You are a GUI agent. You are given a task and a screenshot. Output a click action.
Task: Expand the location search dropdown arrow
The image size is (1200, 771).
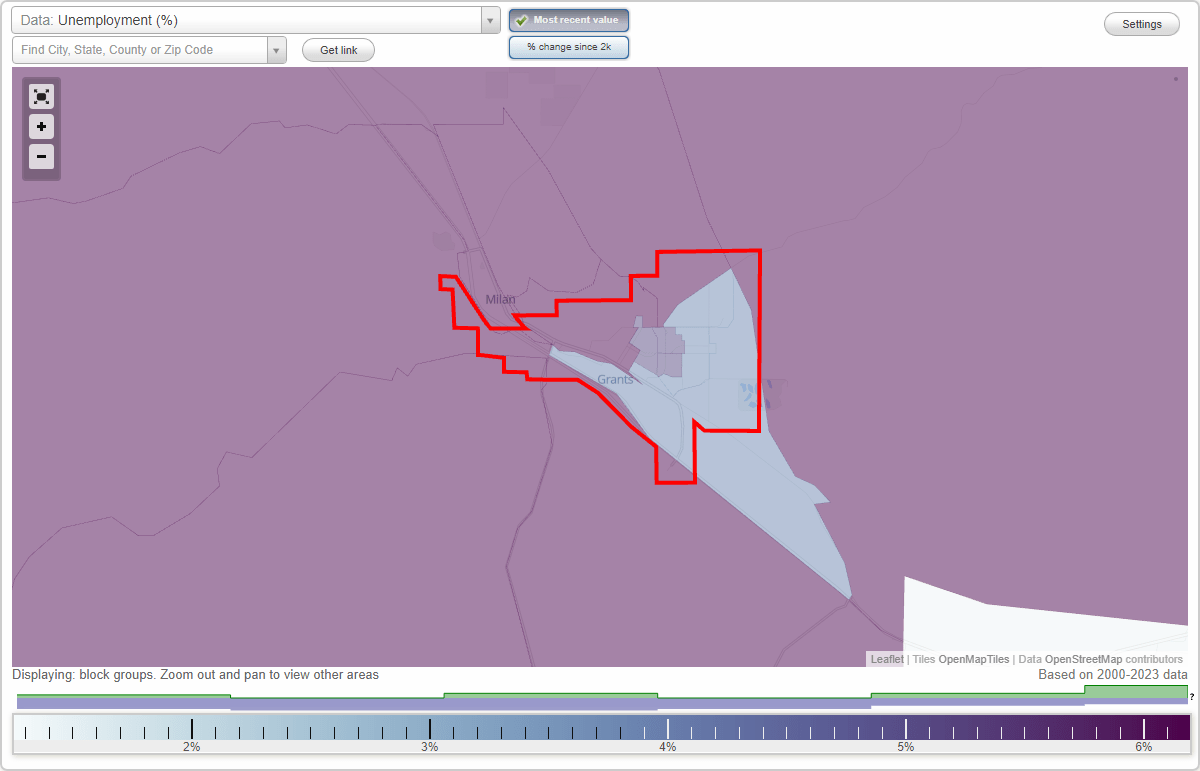pyautogui.click(x=277, y=50)
